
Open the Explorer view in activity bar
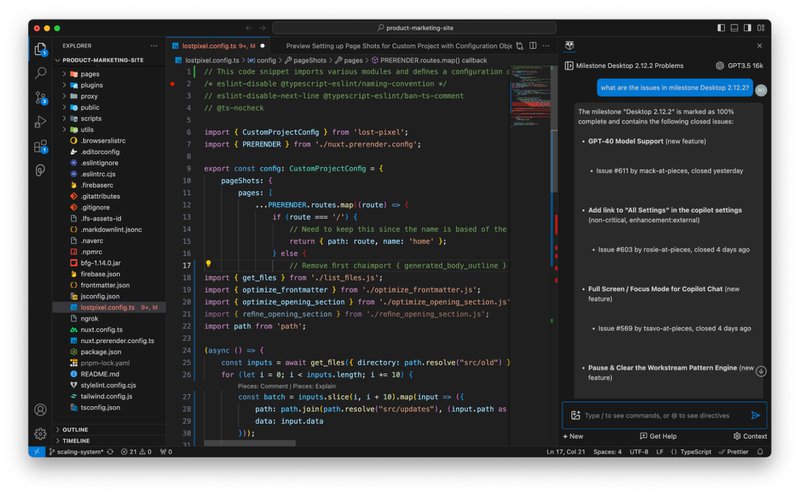tap(40, 49)
